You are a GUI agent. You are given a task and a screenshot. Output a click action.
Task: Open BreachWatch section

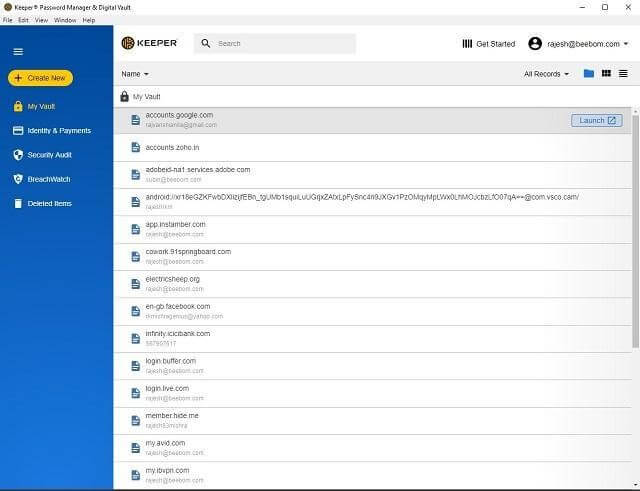42,179
